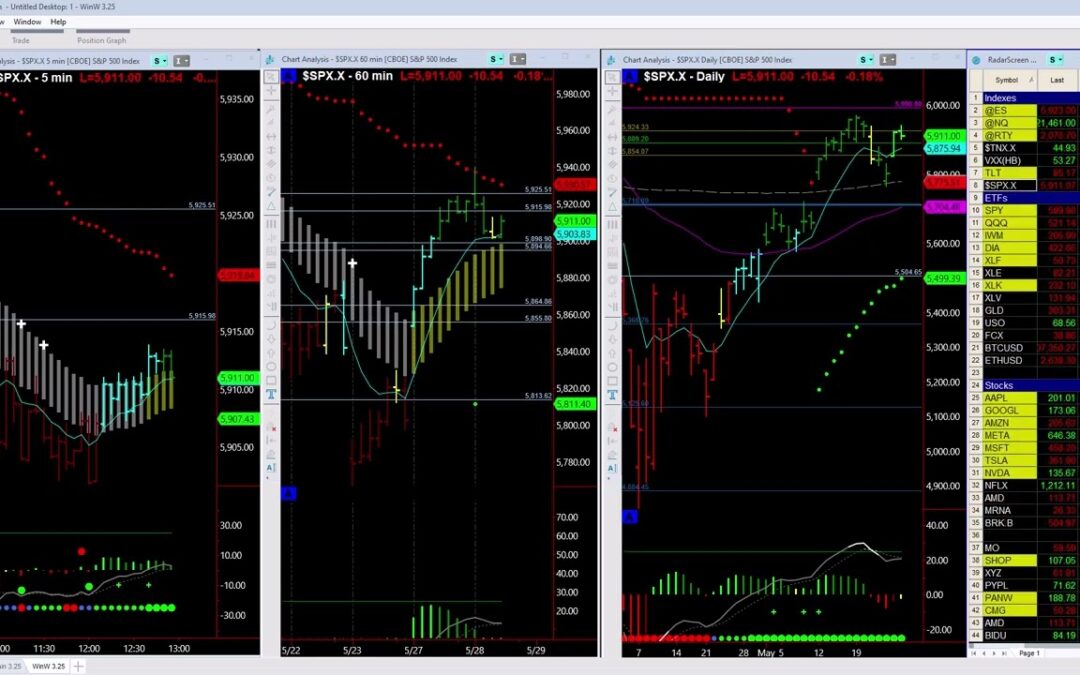Image resolution: width=1080 pixels, height=675 pixels.
Task: Select the Text tool on the 5-min chart toolbar
Action: (x=4, y=392)
